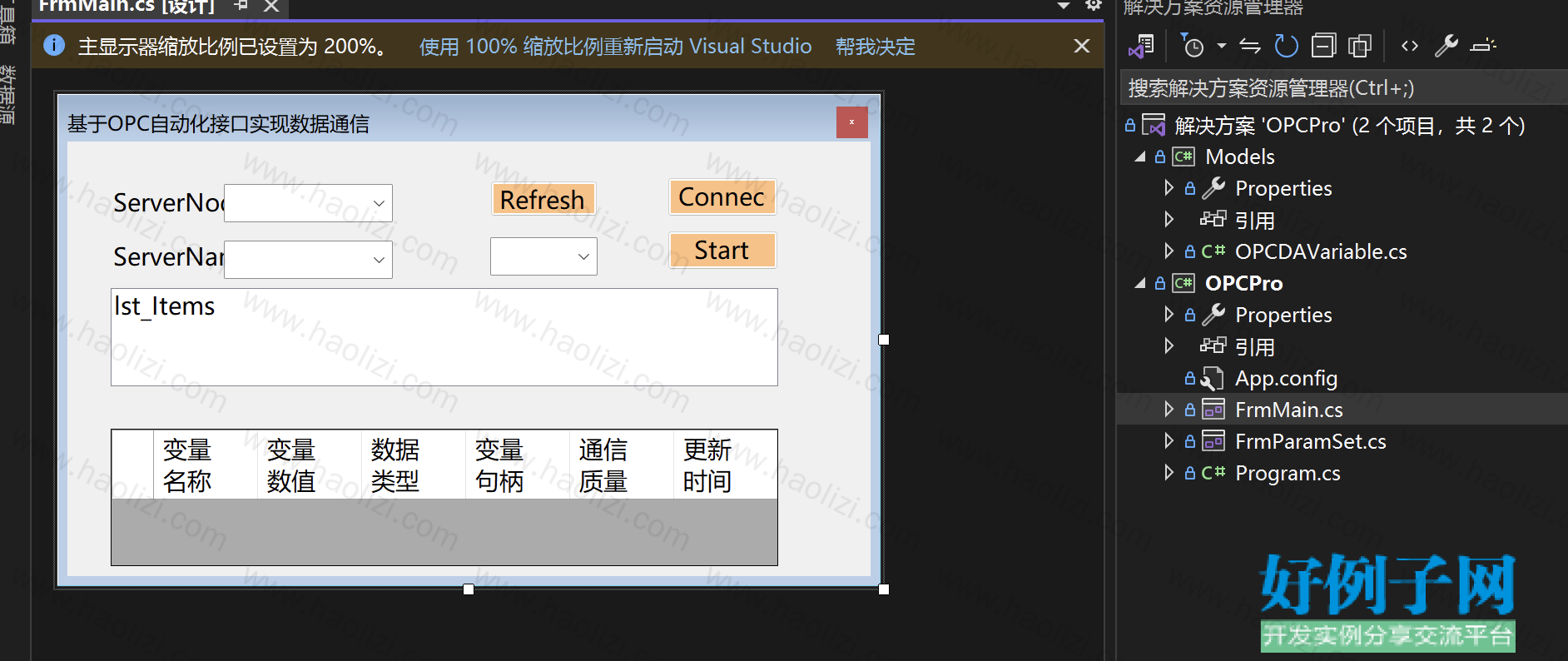Click the OPCPro project C# icon
This screenshot has width=1568, height=661.
(x=1183, y=283)
